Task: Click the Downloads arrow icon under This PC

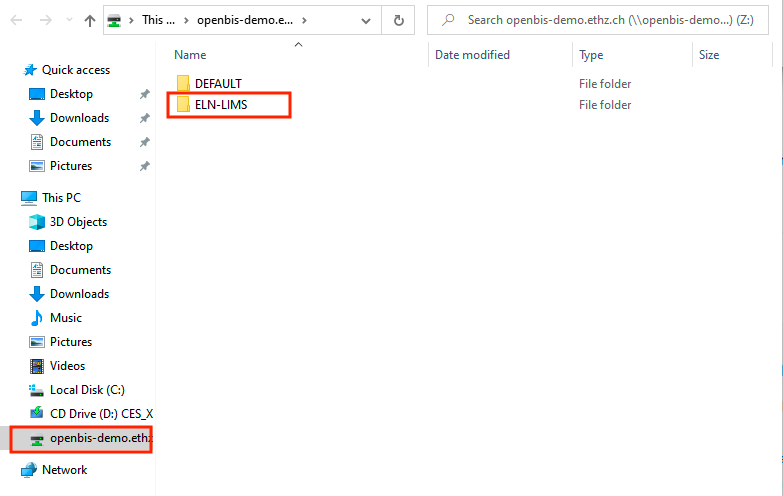Action: click(37, 294)
